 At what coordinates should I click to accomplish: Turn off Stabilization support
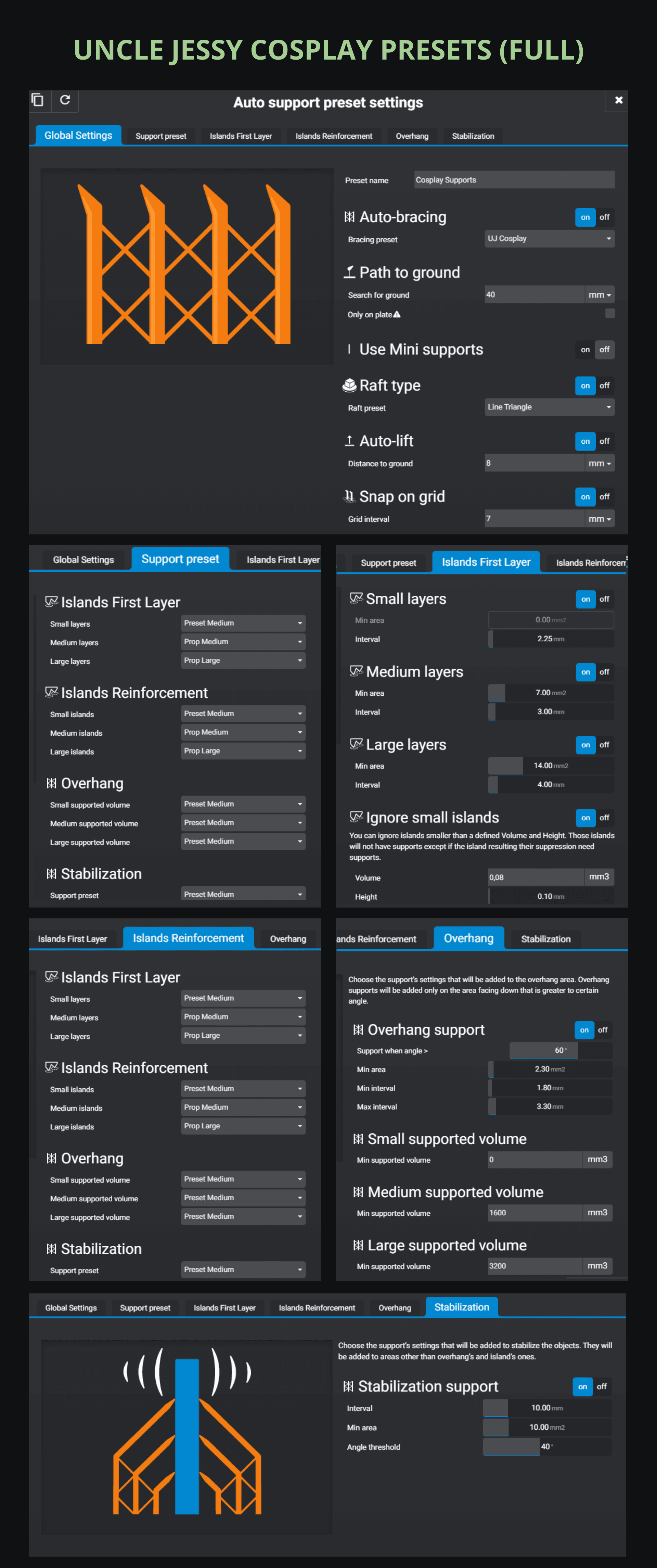tap(602, 1387)
